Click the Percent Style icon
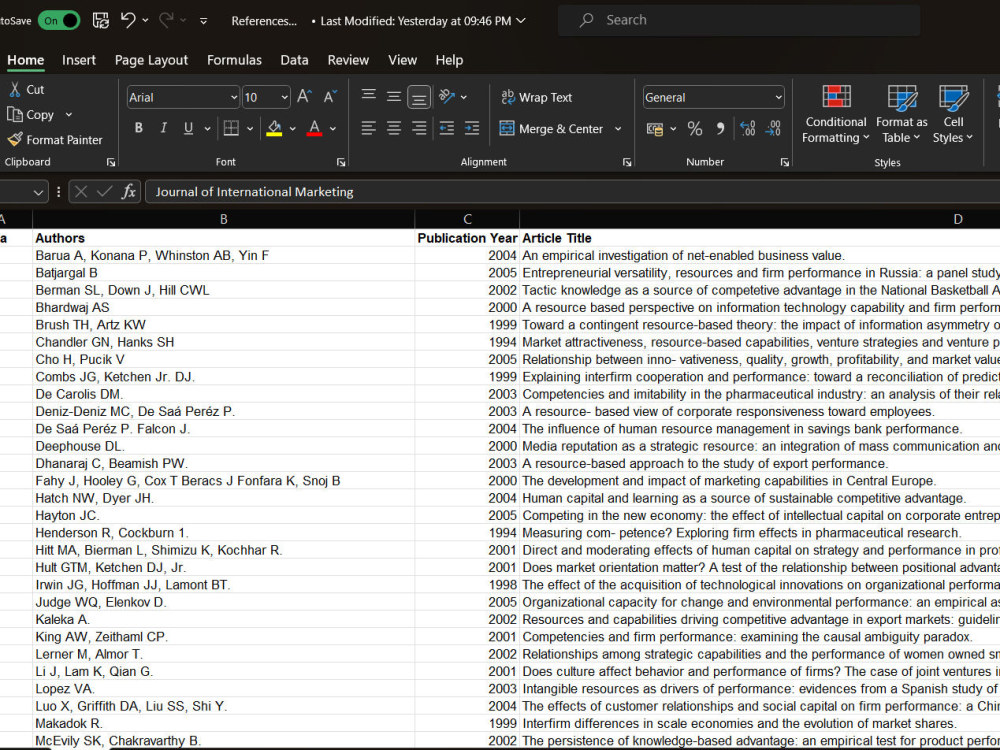The image size is (1000, 750). coord(696,128)
